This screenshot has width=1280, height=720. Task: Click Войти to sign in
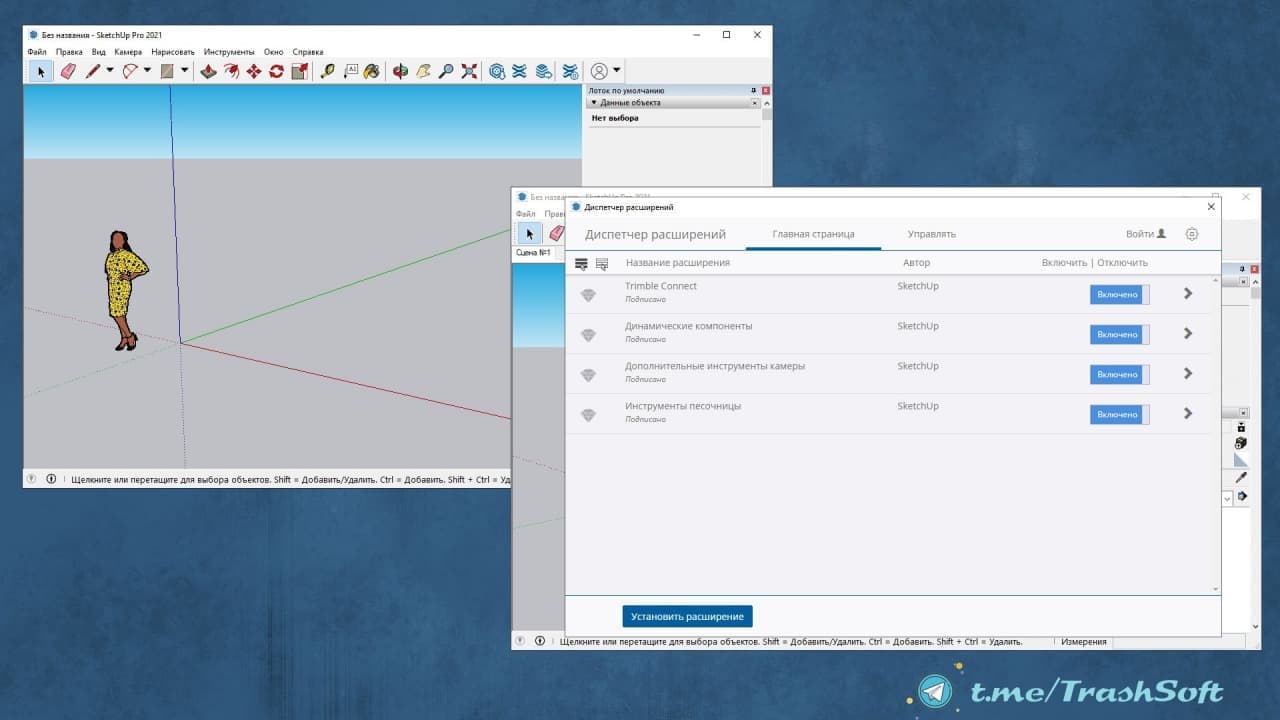(1146, 234)
